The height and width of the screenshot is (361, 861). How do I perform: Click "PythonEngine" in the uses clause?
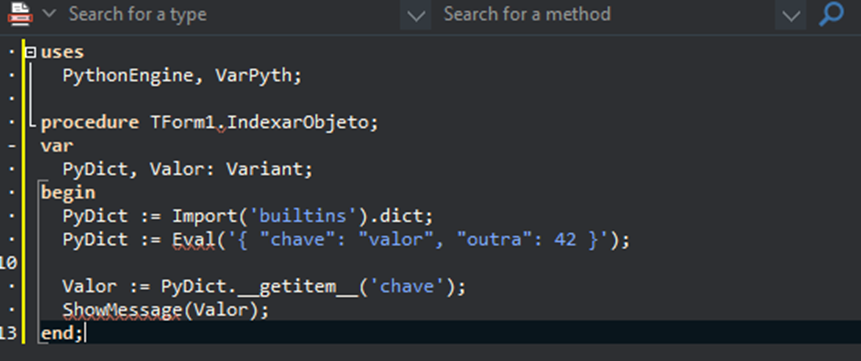(x=128, y=75)
